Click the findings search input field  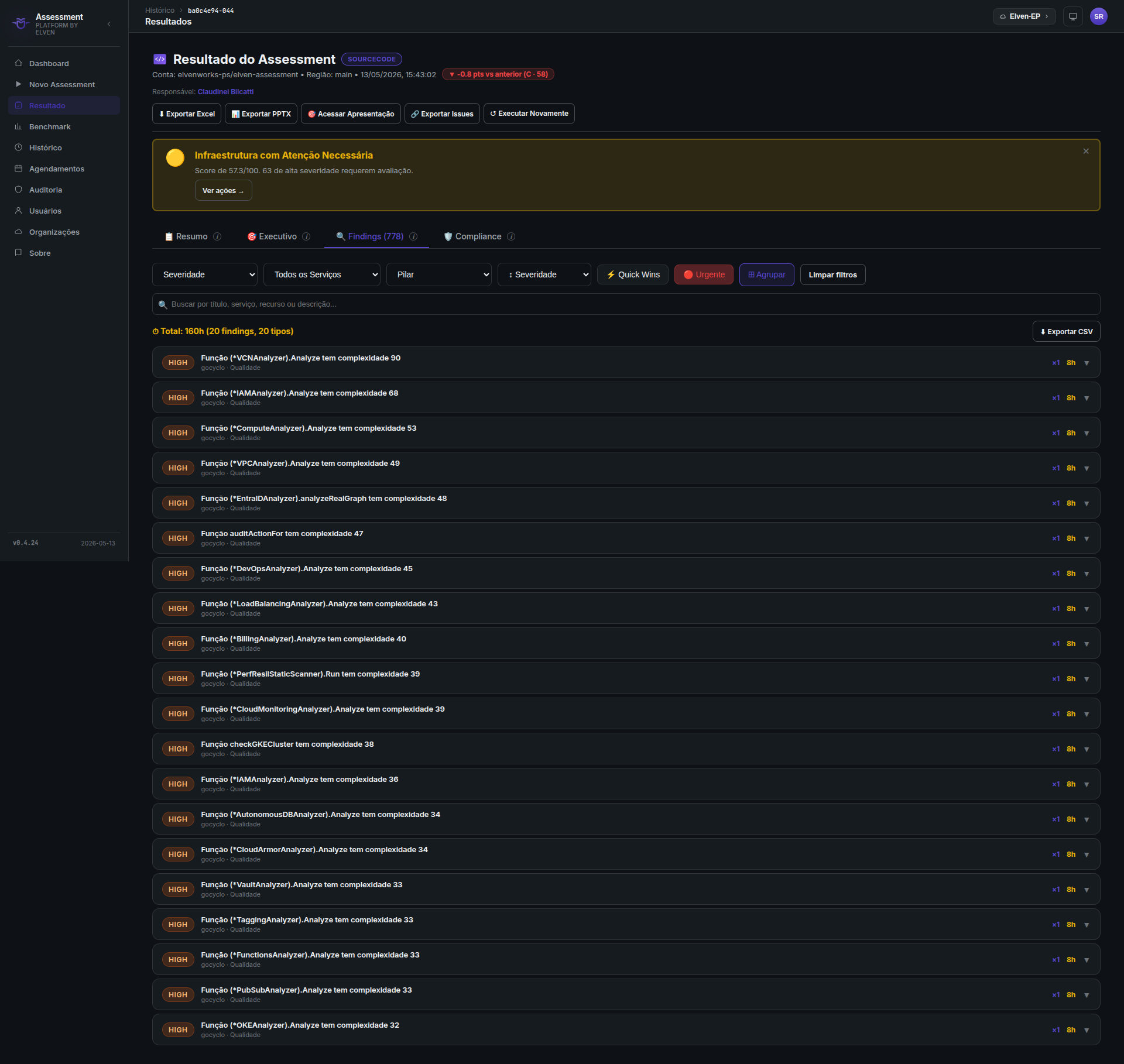(x=626, y=304)
